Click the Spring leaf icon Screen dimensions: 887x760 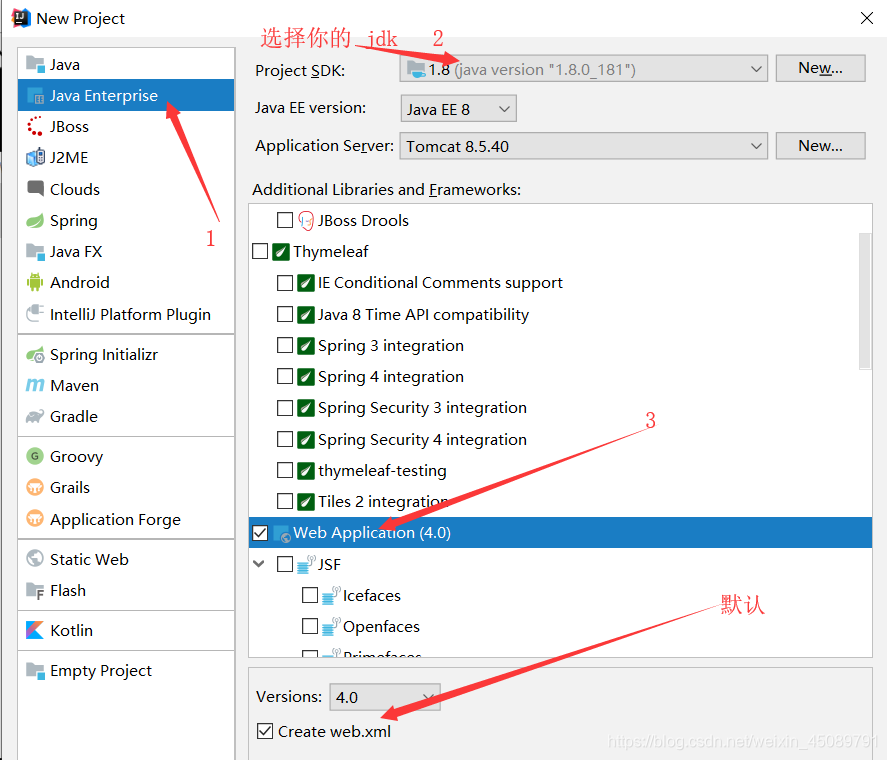(x=35, y=220)
